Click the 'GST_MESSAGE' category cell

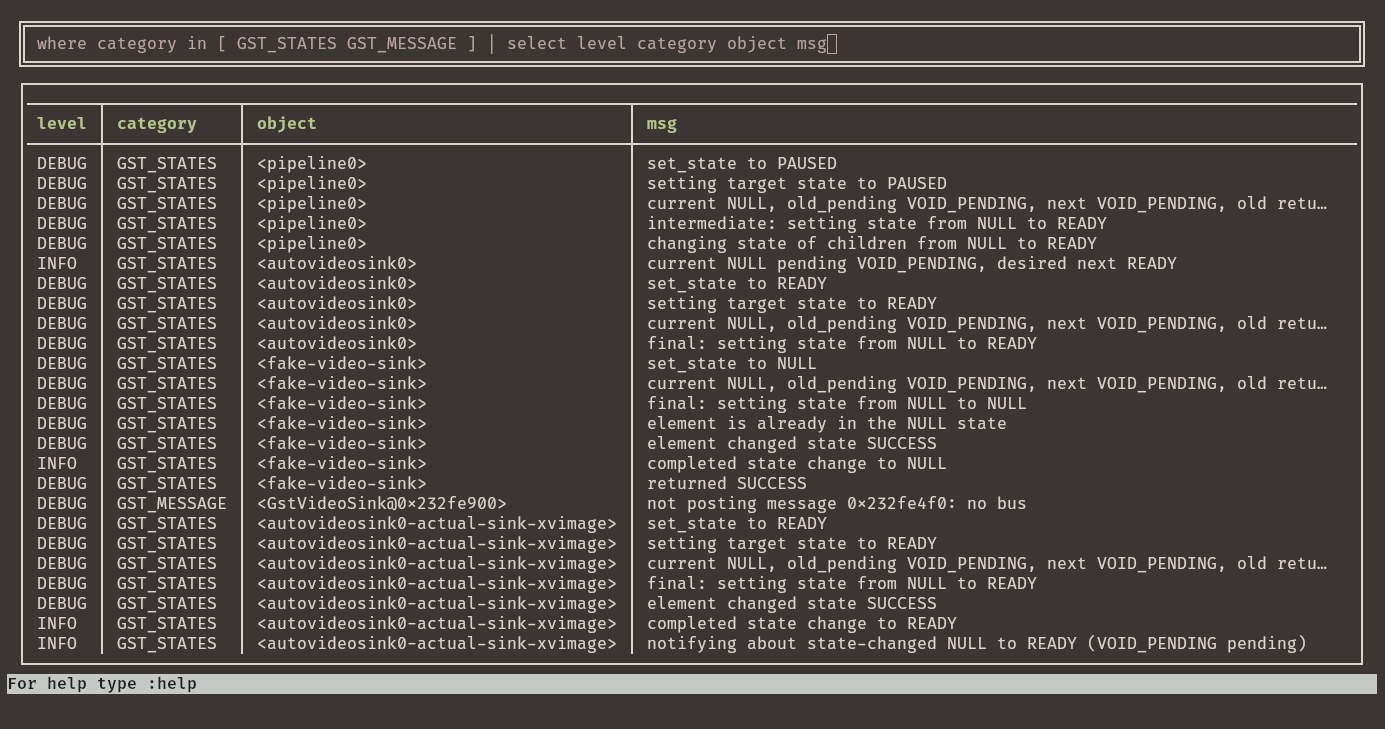tap(172, 504)
